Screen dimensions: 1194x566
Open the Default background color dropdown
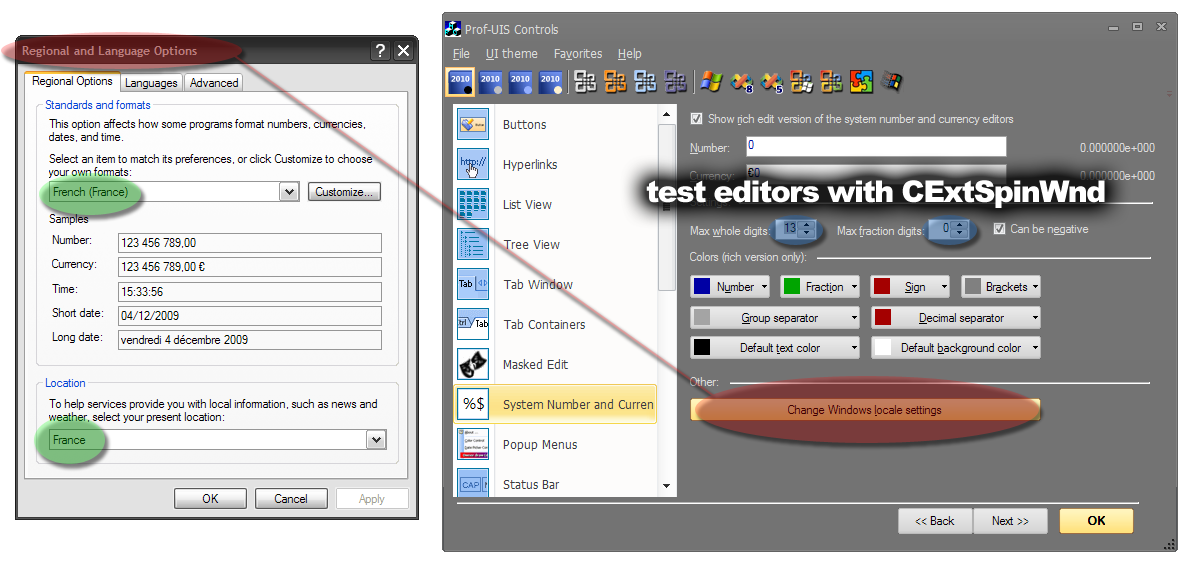(x=956, y=347)
